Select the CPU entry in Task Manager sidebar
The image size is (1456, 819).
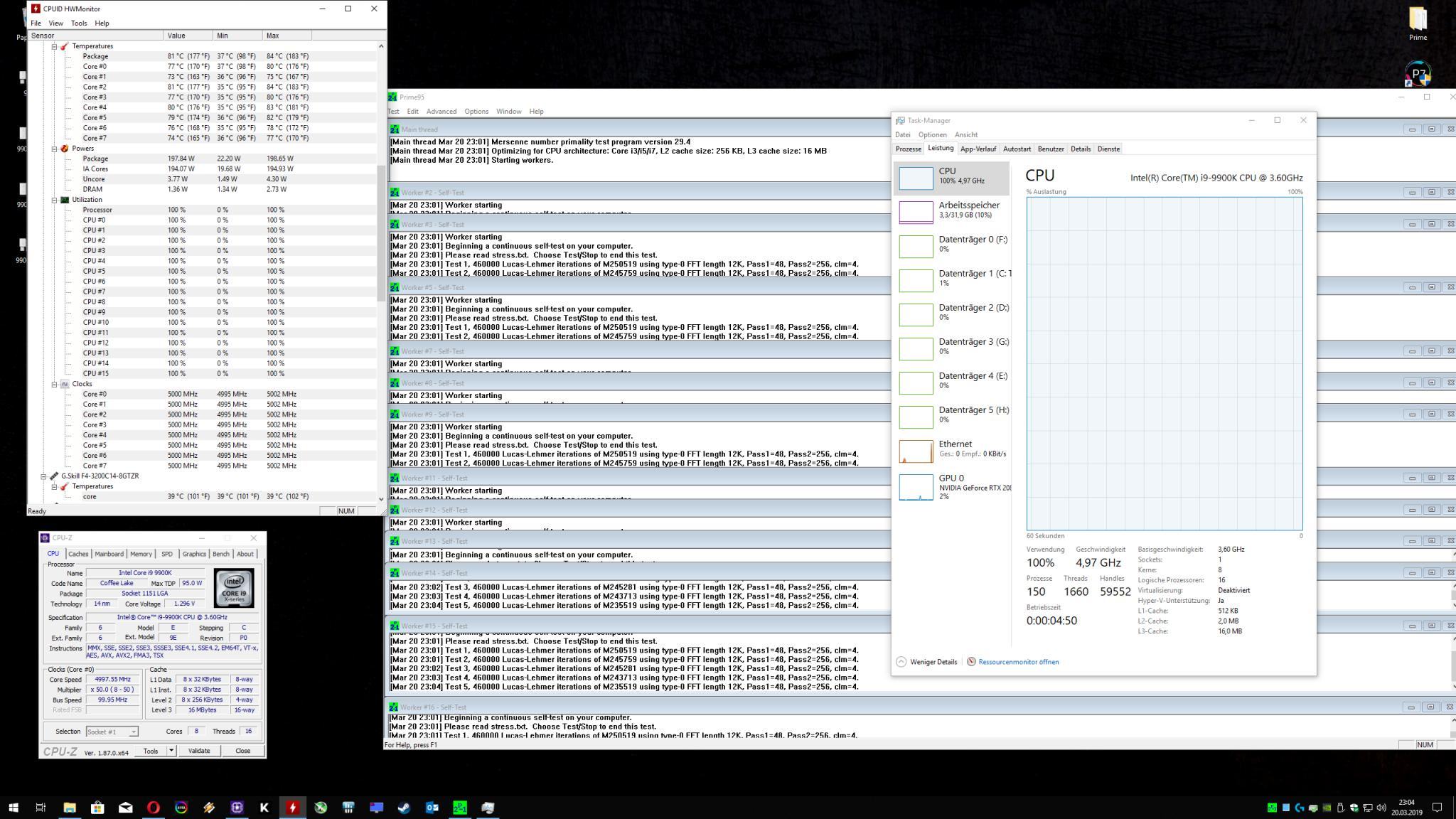tap(951, 178)
